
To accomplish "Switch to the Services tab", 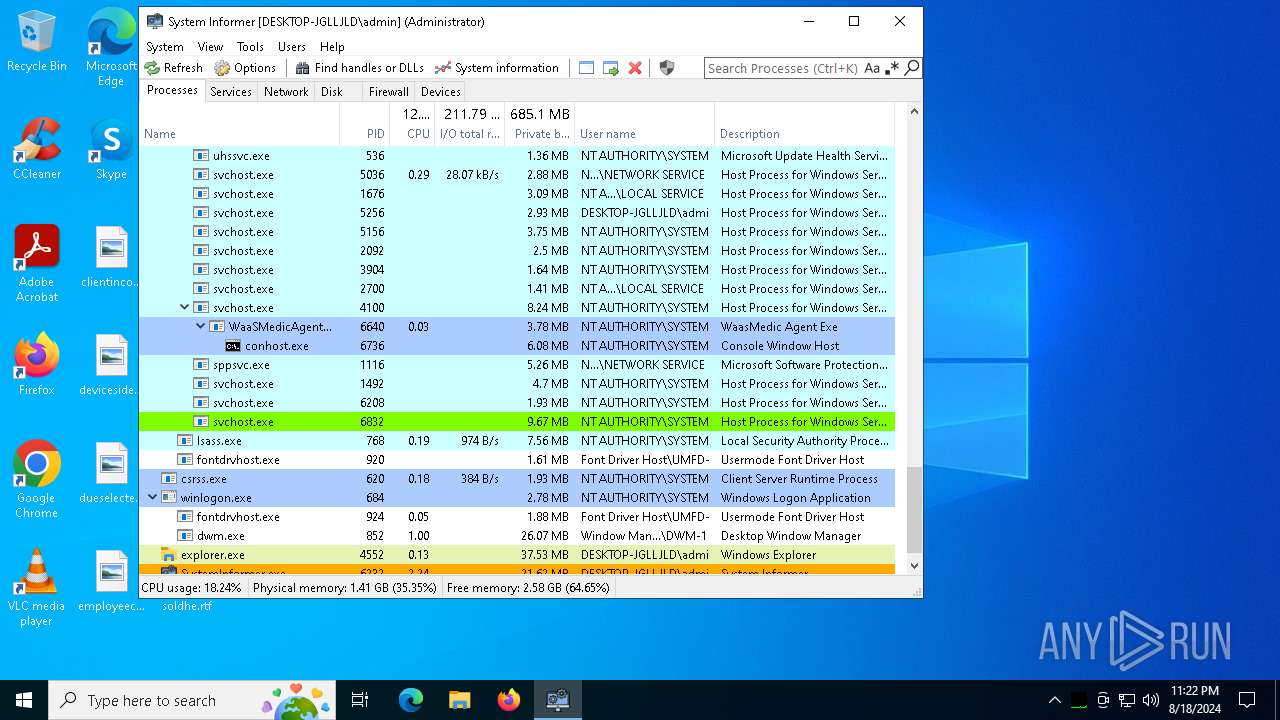I will pyautogui.click(x=231, y=91).
